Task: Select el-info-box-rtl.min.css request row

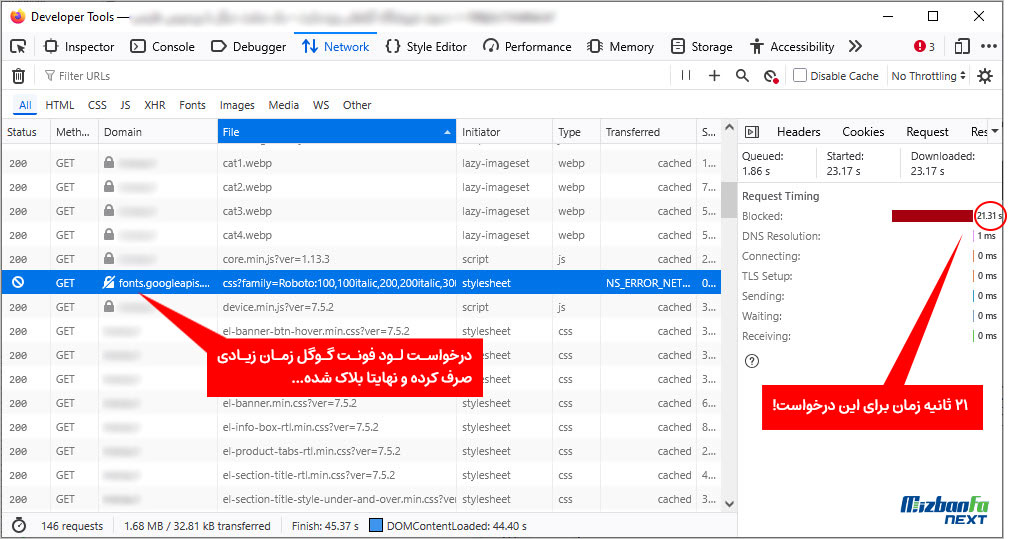Action: pyautogui.click(x=360, y=427)
